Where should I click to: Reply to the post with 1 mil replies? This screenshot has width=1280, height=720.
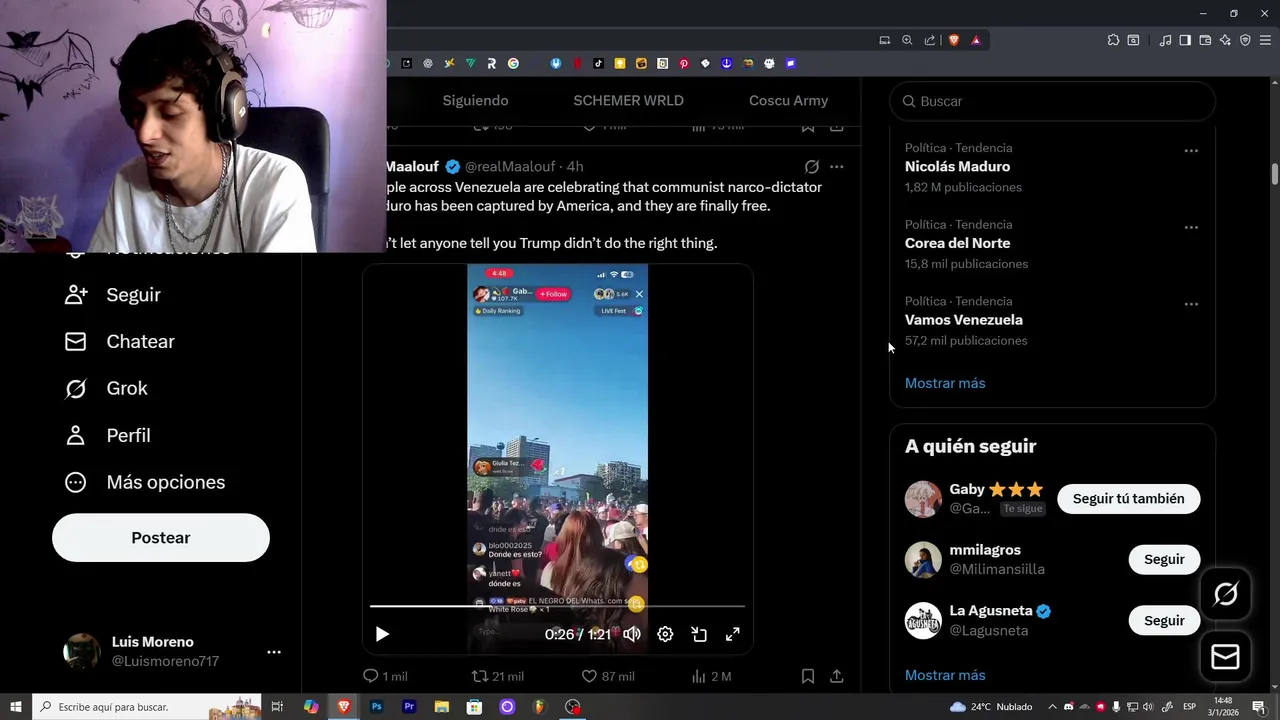coord(385,676)
